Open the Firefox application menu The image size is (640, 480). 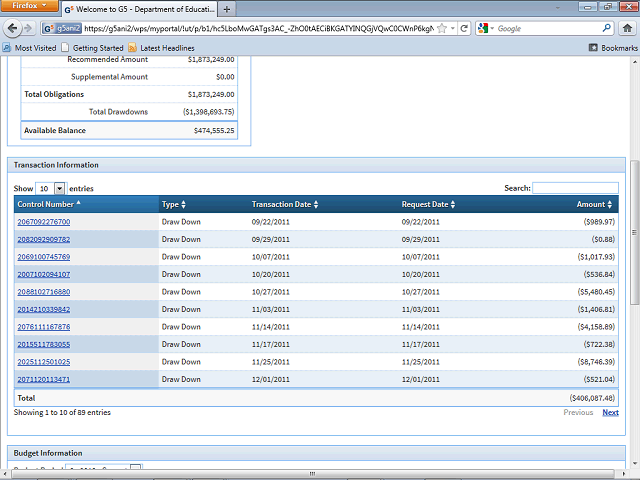tap(29, 7)
